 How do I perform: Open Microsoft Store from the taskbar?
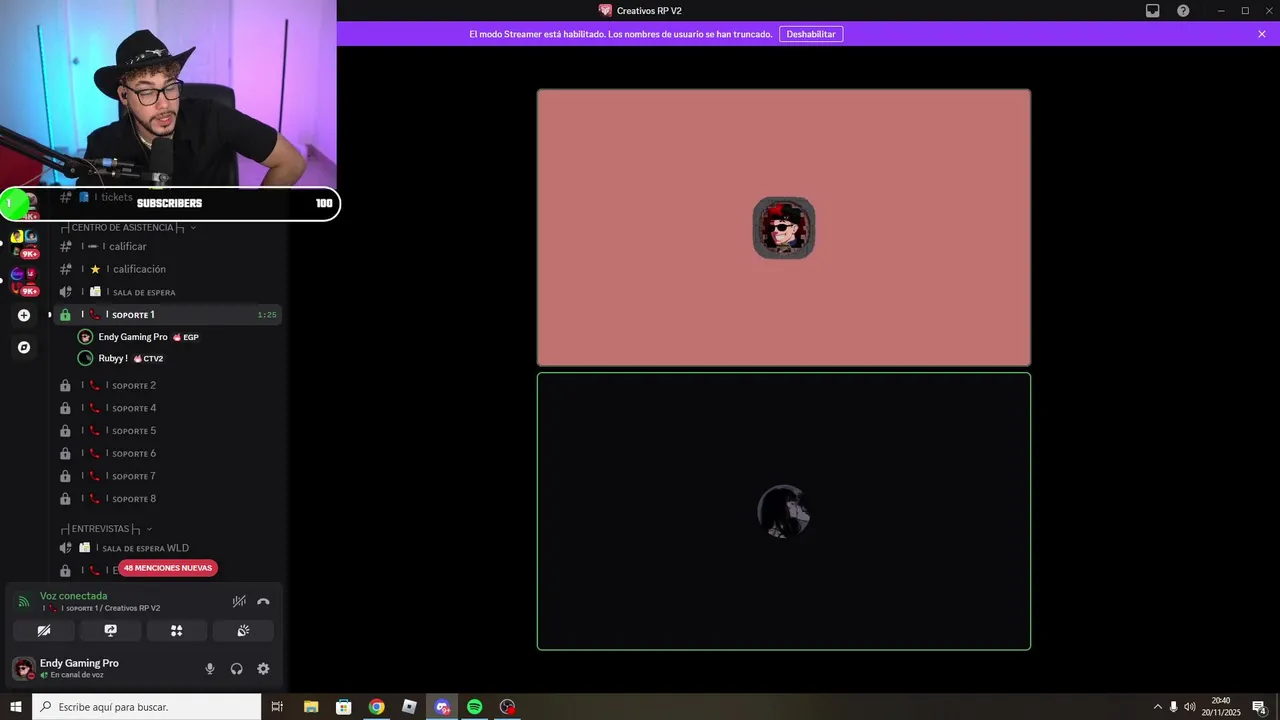[343, 707]
